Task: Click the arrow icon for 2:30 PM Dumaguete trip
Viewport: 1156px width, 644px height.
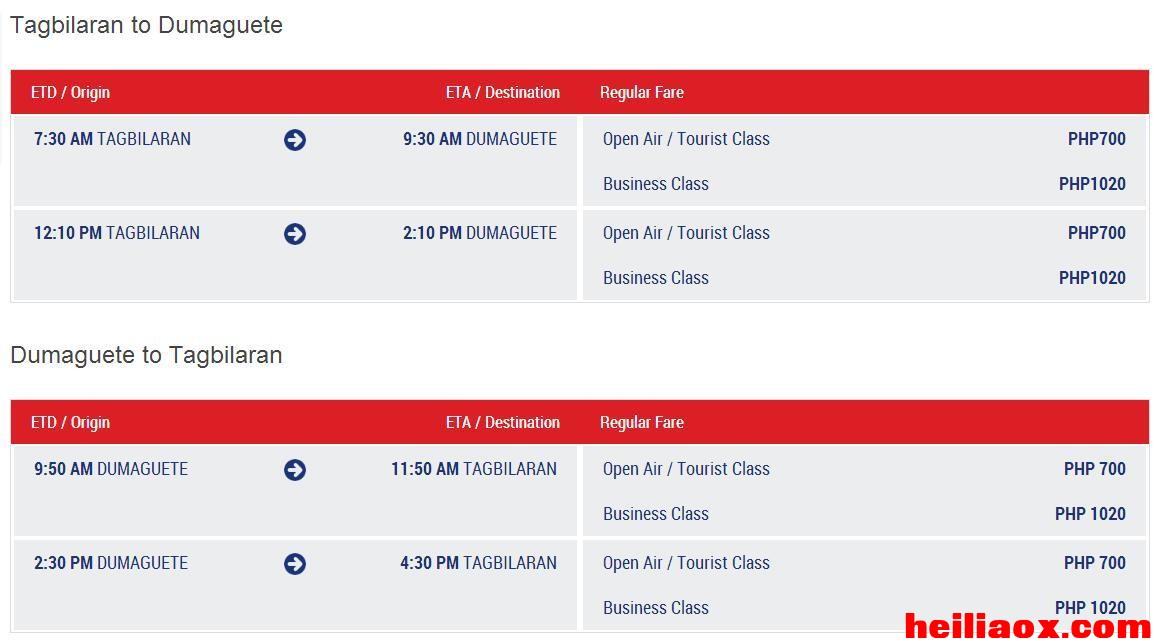Action: (x=295, y=564)
